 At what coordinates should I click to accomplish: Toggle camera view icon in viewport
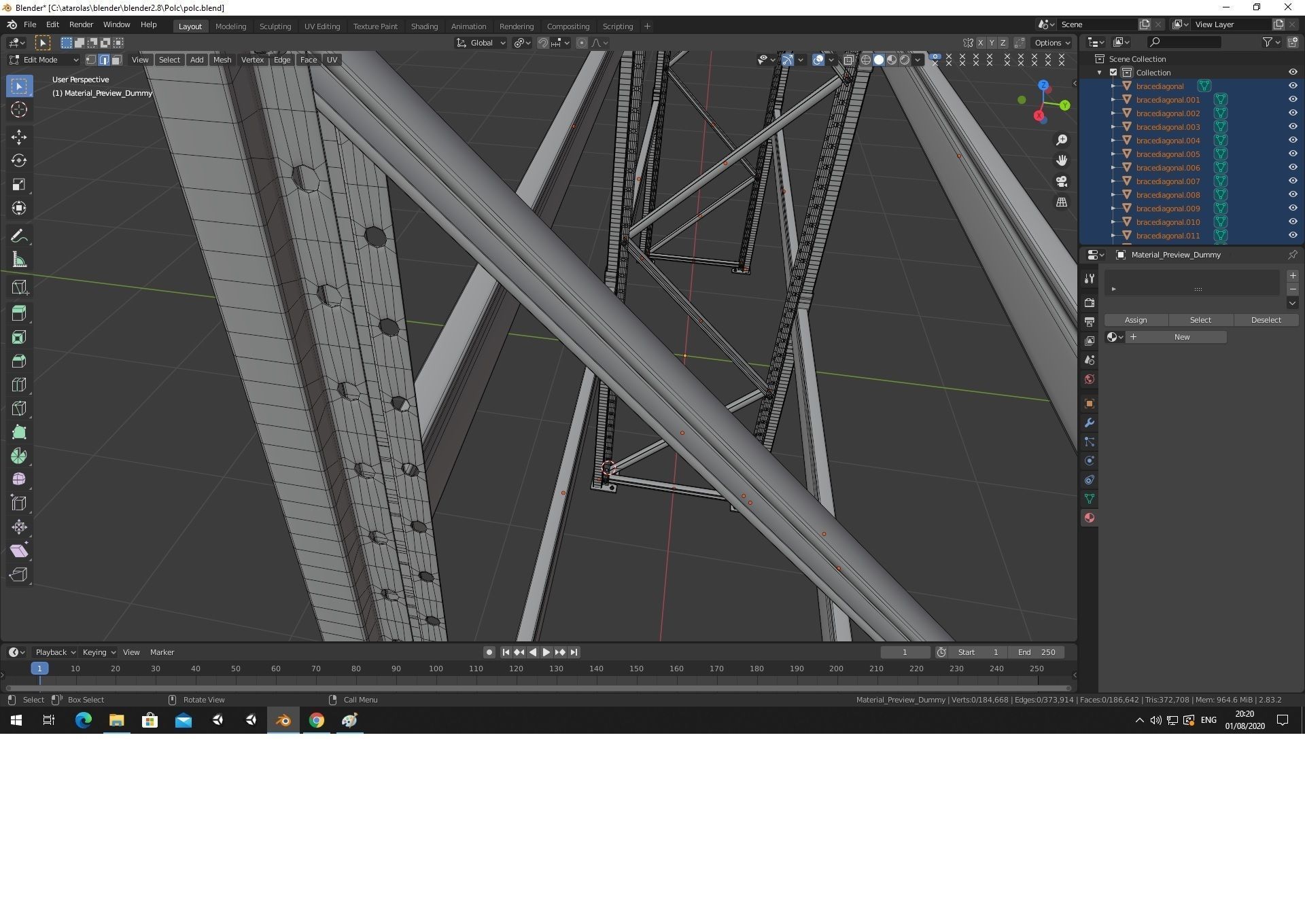point(1062,181)
